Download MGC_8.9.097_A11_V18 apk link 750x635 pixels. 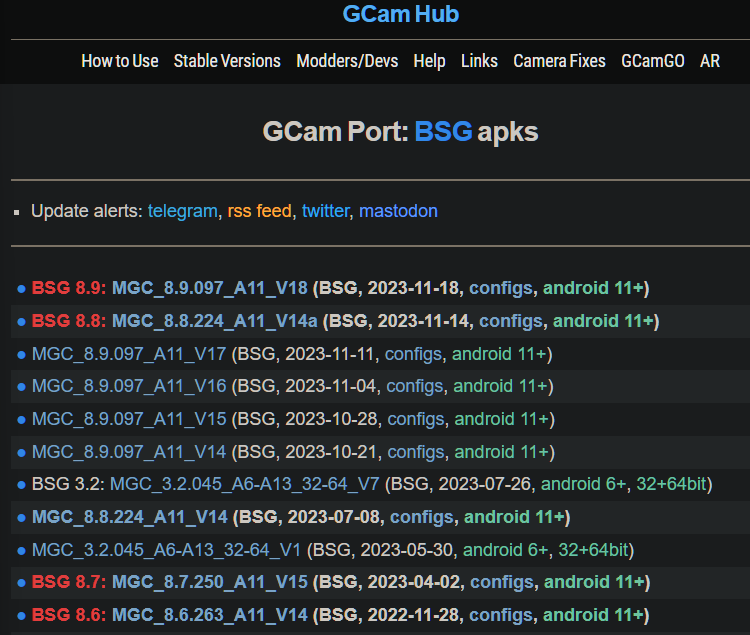[x=210, y=288]
